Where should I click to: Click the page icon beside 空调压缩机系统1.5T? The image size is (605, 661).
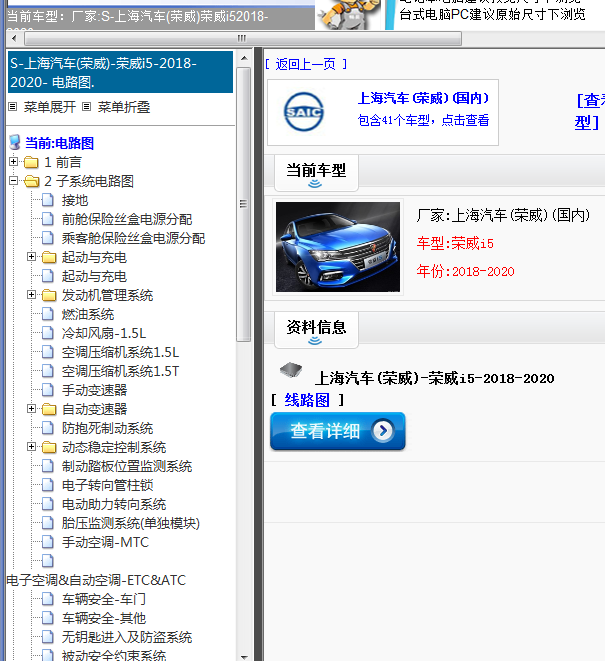(48, 371)
